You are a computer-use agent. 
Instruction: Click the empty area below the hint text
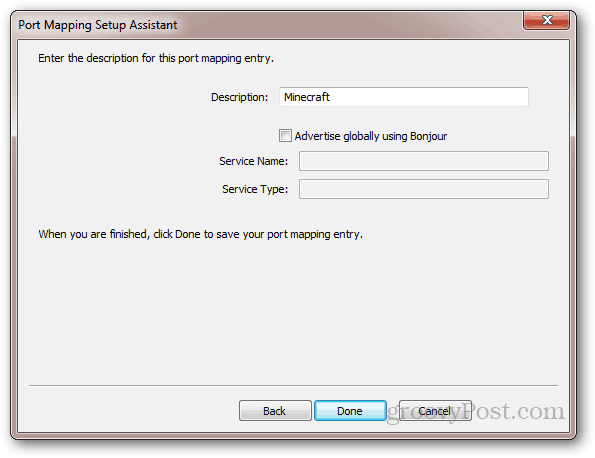pos(293,311)
